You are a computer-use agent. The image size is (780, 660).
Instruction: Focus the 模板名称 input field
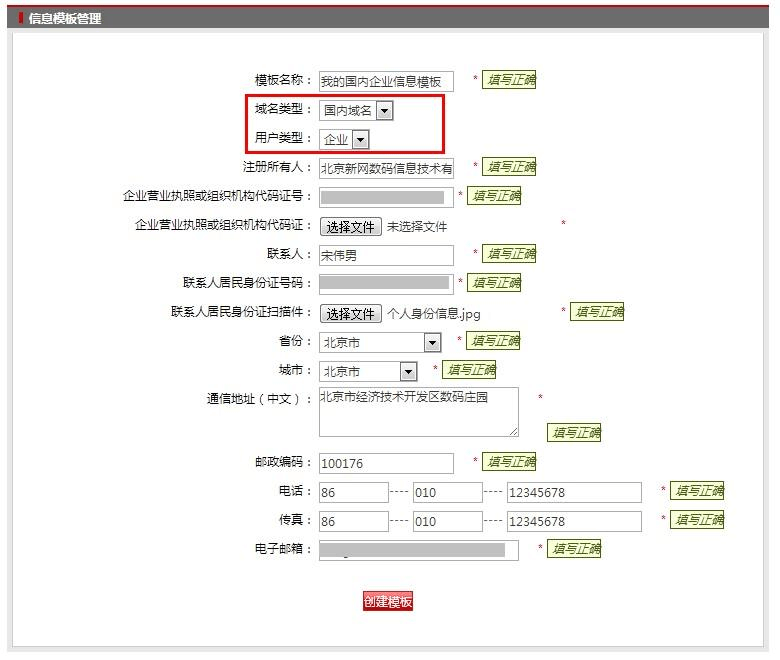pyautogui.click(x=386, y=82)
